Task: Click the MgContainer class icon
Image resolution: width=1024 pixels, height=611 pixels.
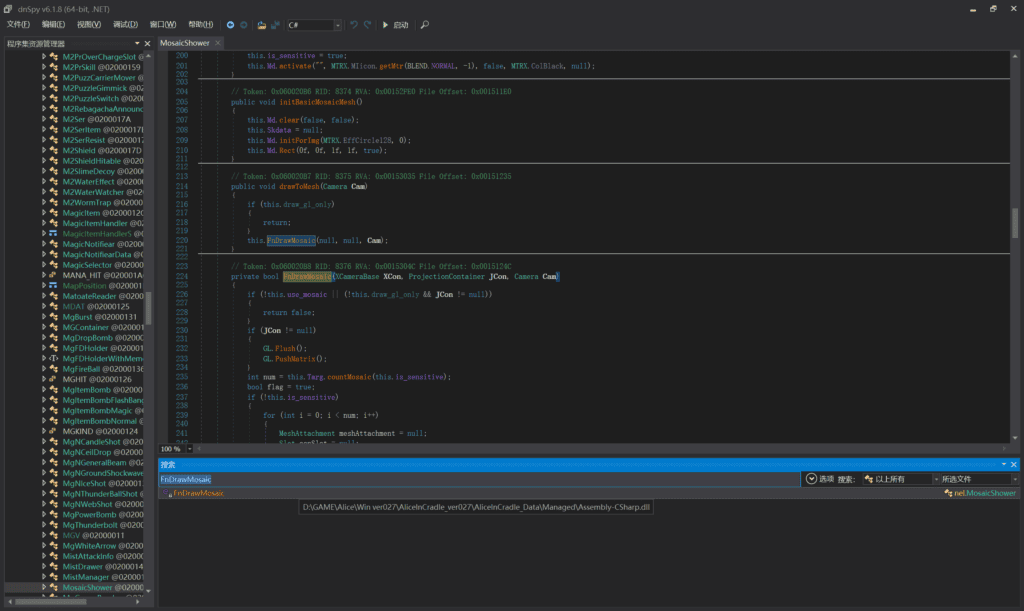Action: click(54, 327)
